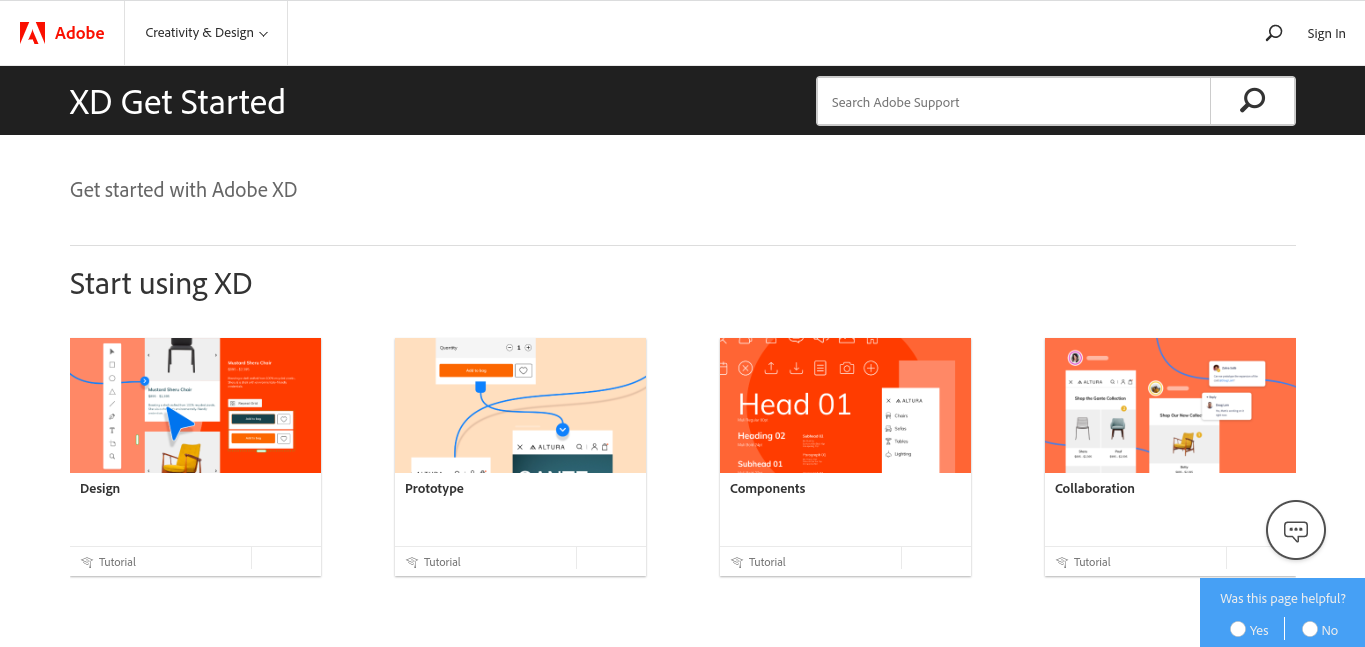
Task: Click the Sign In link
Action: 1326,33
